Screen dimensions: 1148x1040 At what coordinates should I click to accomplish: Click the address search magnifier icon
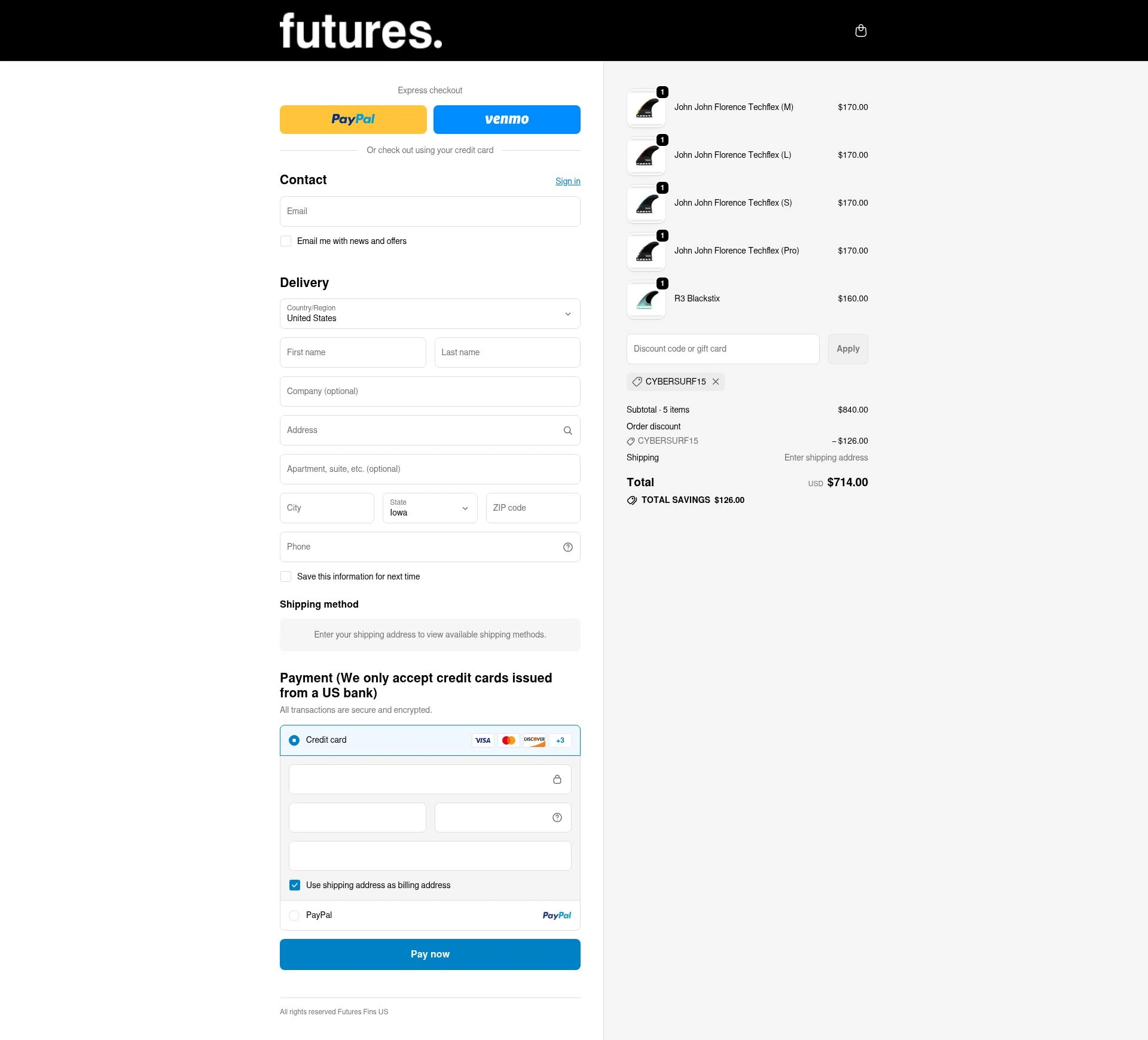tap(567, 431)
